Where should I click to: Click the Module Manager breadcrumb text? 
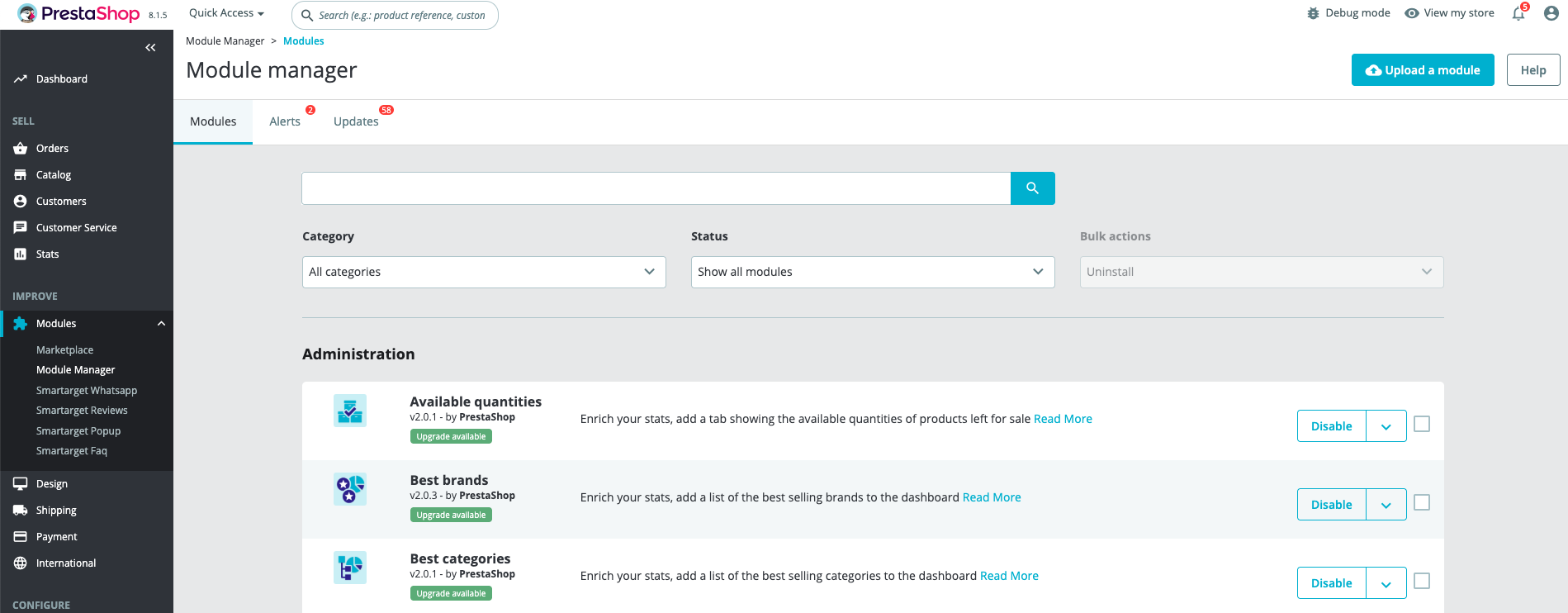click(x=225, y=41)
